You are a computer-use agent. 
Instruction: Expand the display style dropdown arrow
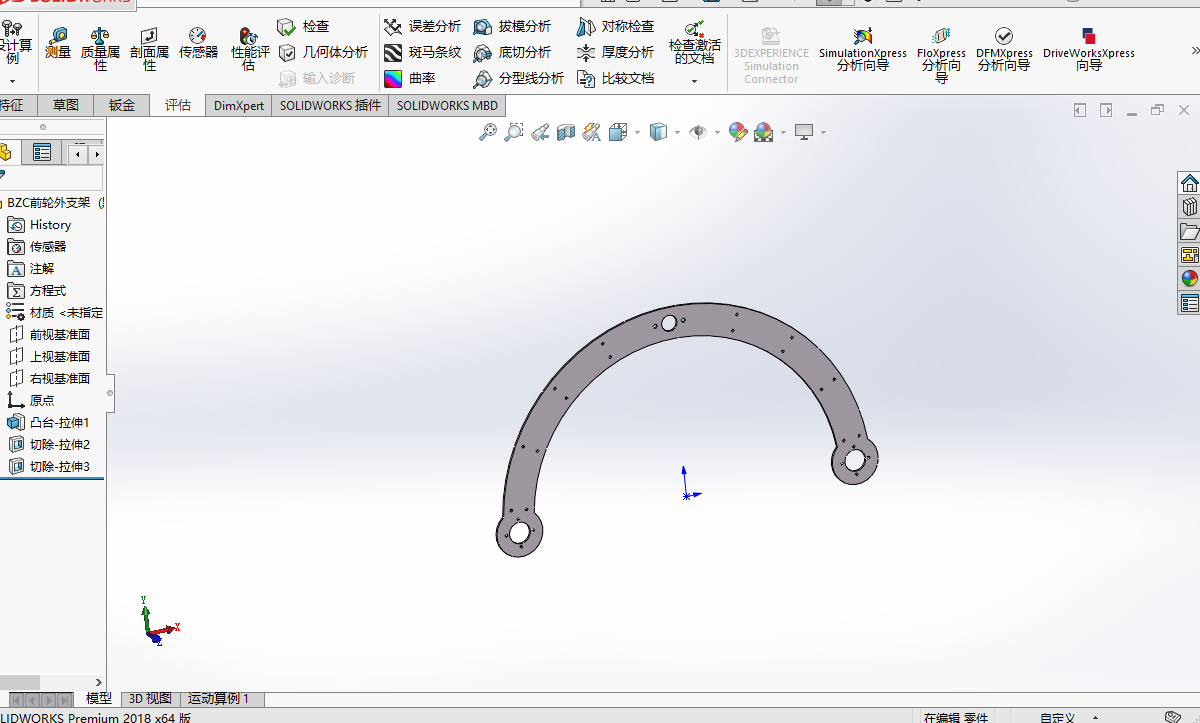pyautogui.click(x=677, y=132)
